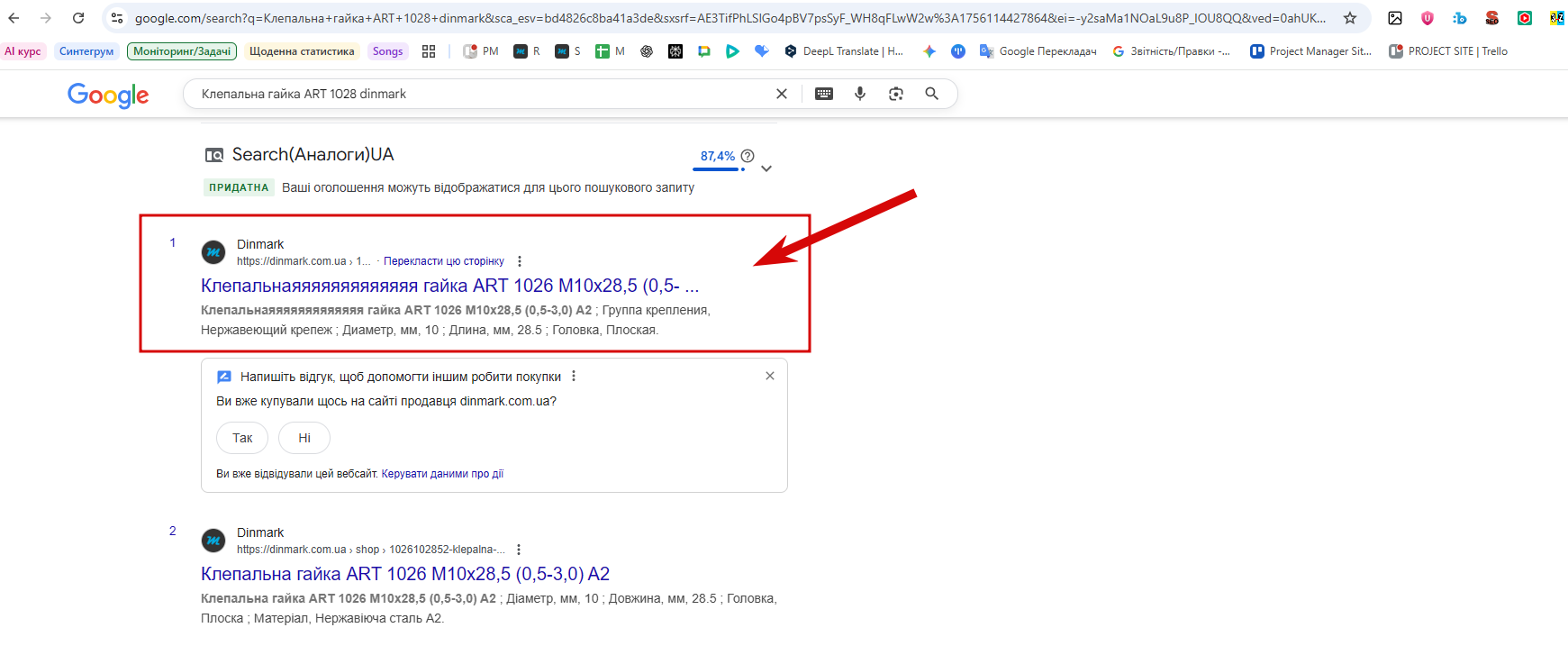Open options menu for first Dinmark result

tap(520, 261)
